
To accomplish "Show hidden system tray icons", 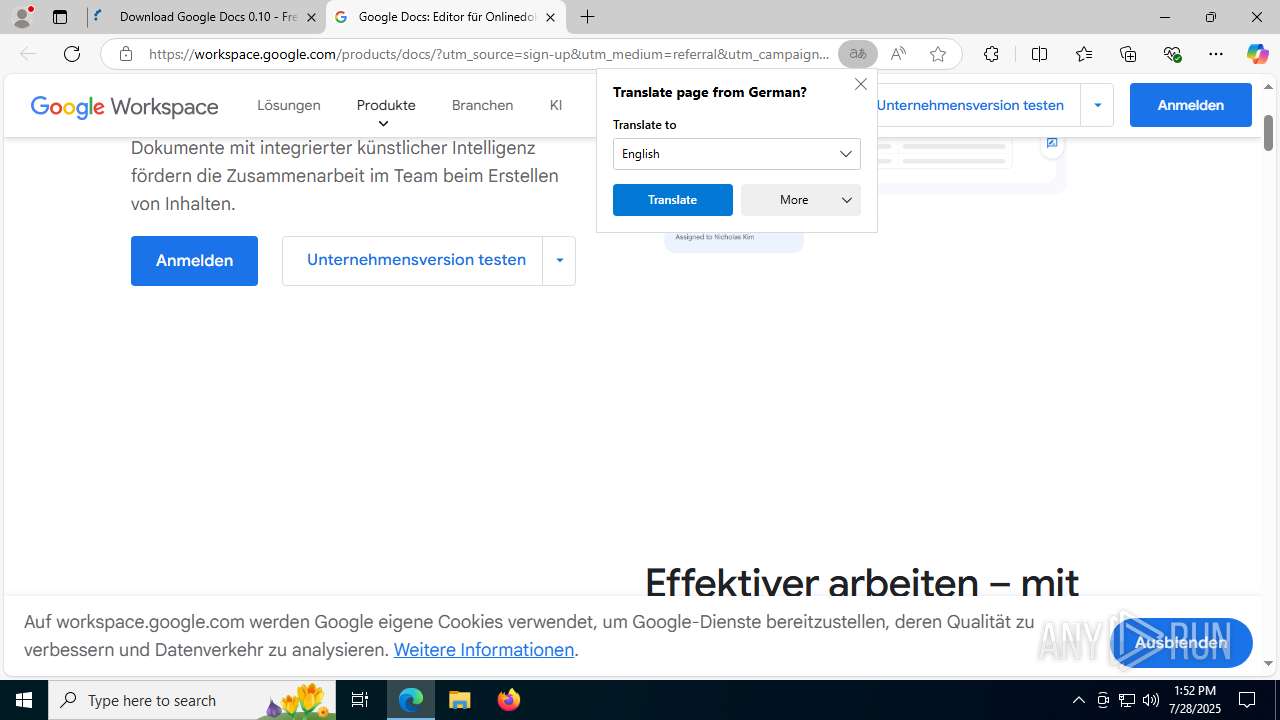I will click(x=1078, y=700).
